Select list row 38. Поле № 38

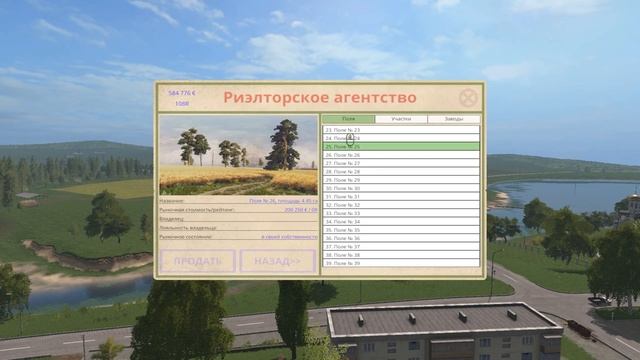click(x=401, y=255)
